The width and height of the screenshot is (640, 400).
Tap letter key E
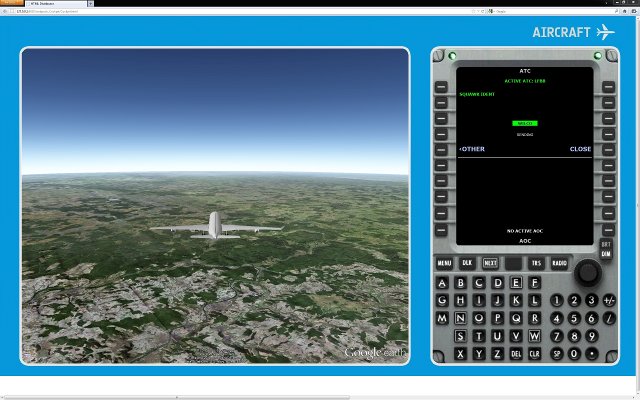(516, 283)
